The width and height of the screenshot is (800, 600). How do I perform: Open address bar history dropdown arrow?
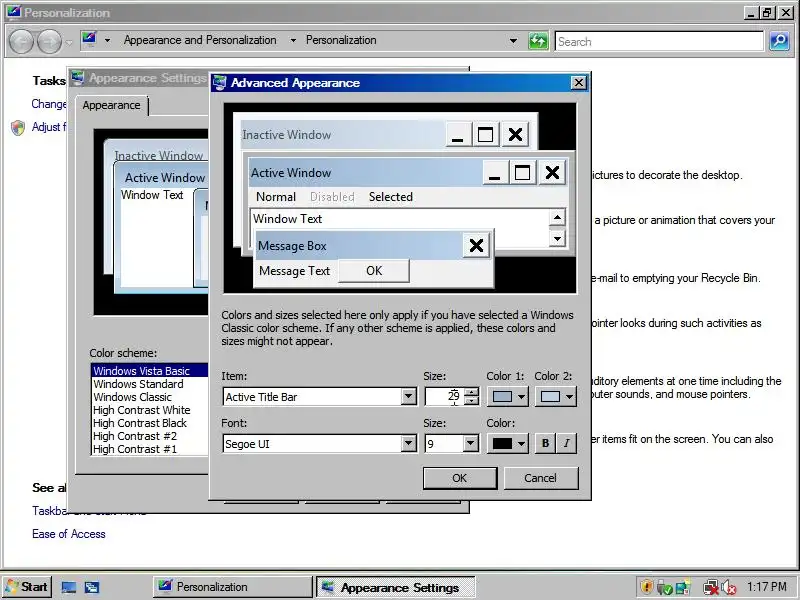point(513,41)
